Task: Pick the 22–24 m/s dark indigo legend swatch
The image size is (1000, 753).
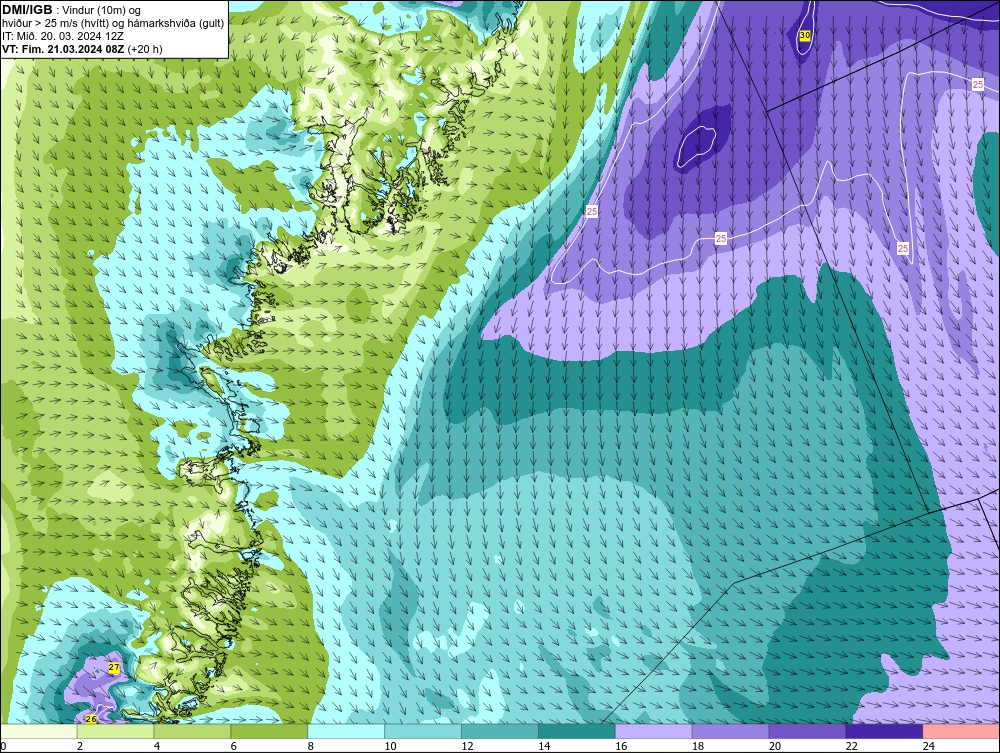Action: (x=885, y=731)
